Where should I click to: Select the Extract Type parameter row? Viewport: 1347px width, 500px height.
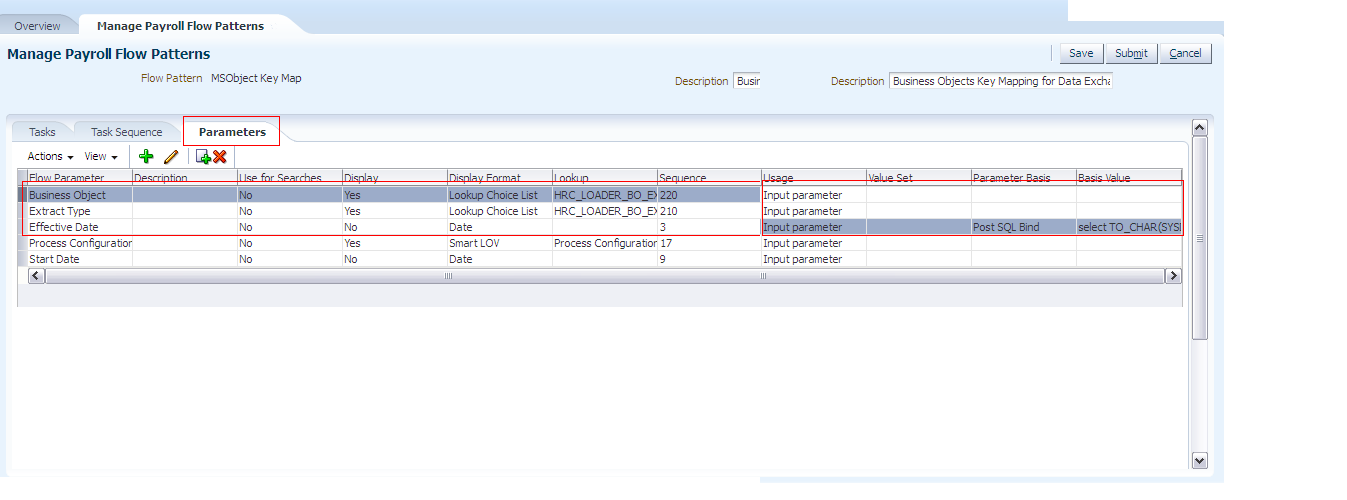coord(600,211)
